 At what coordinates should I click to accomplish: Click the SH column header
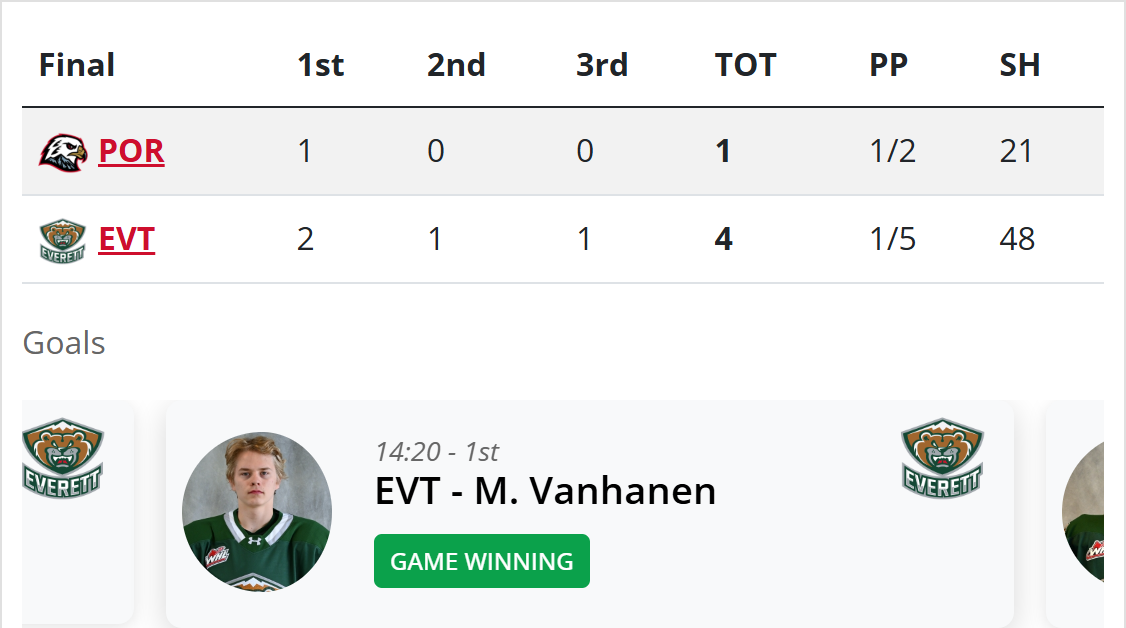(1020, 65)
